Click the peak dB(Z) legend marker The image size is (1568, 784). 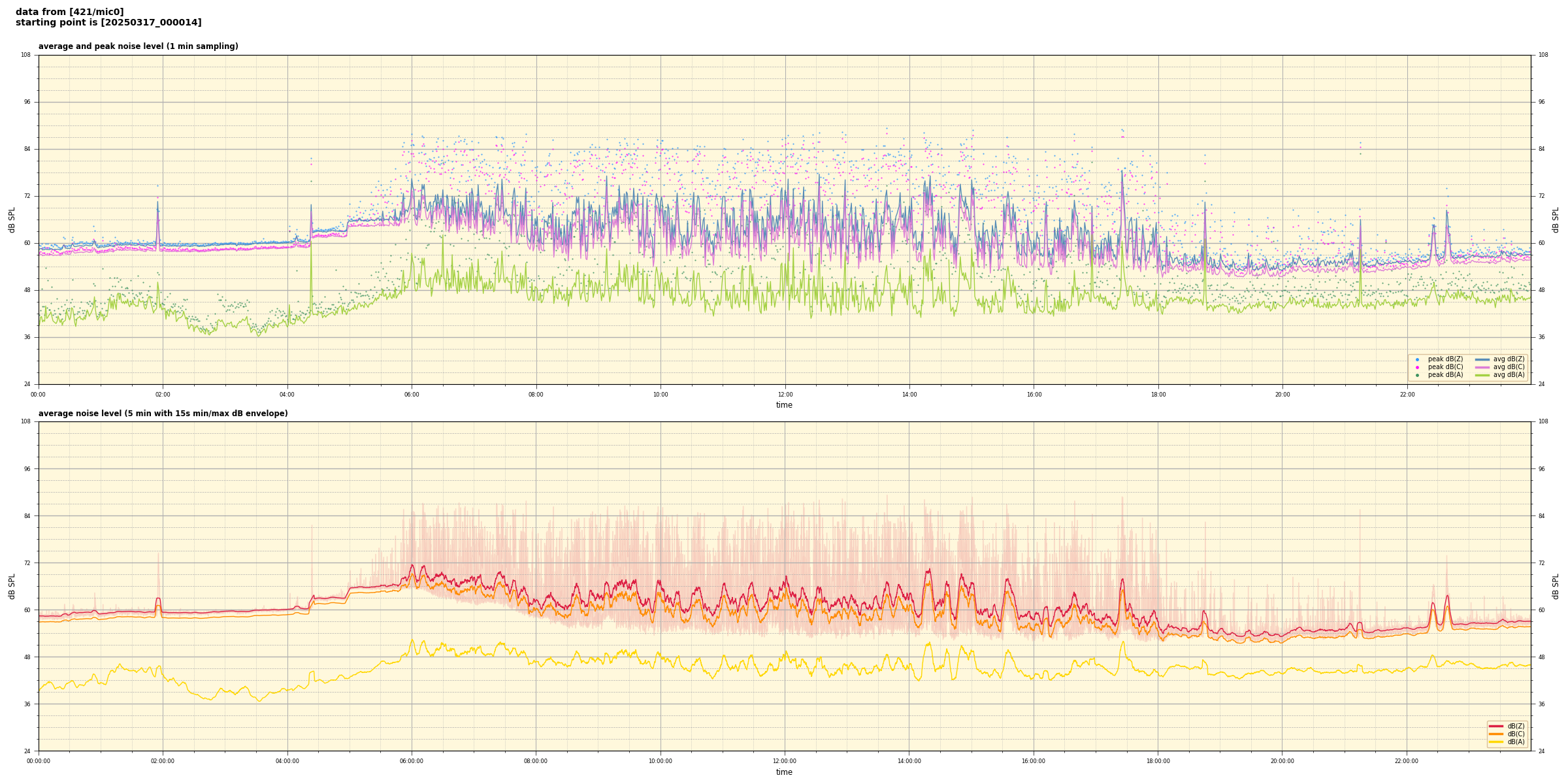(x=1417, y=359)
